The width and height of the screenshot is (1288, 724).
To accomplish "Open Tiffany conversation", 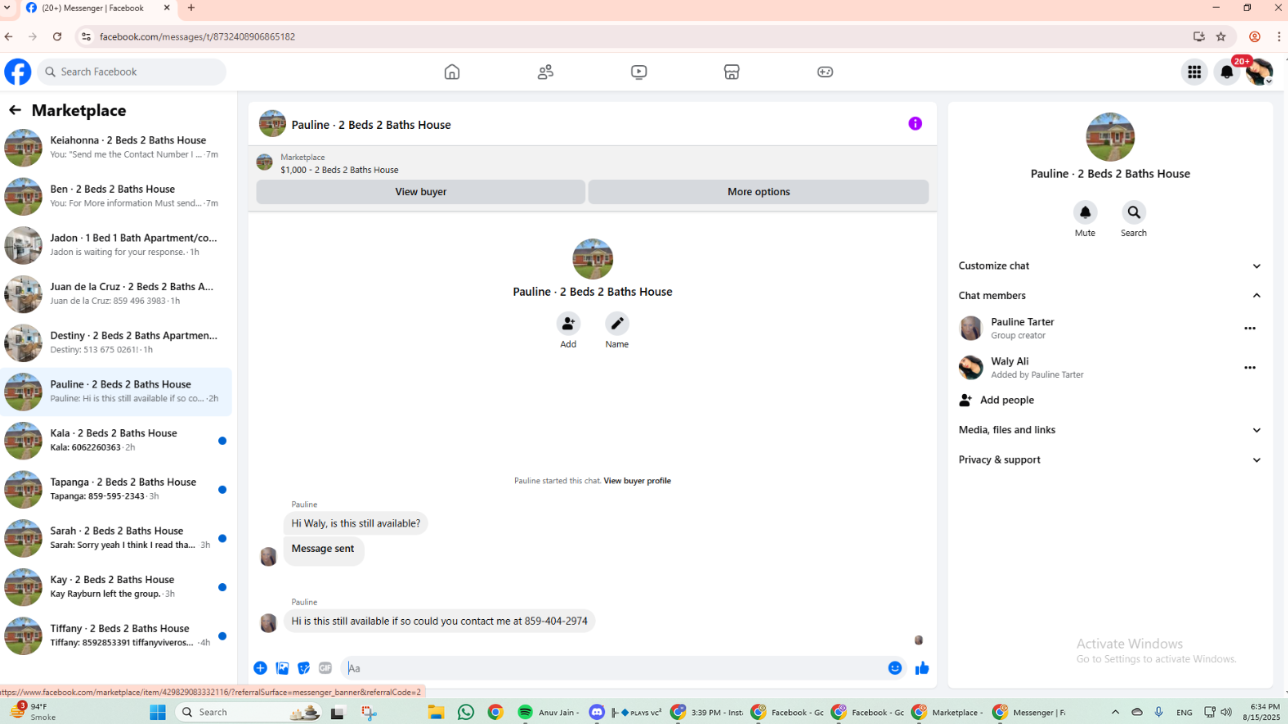I will pyautogui.click(x=116, y=636).
